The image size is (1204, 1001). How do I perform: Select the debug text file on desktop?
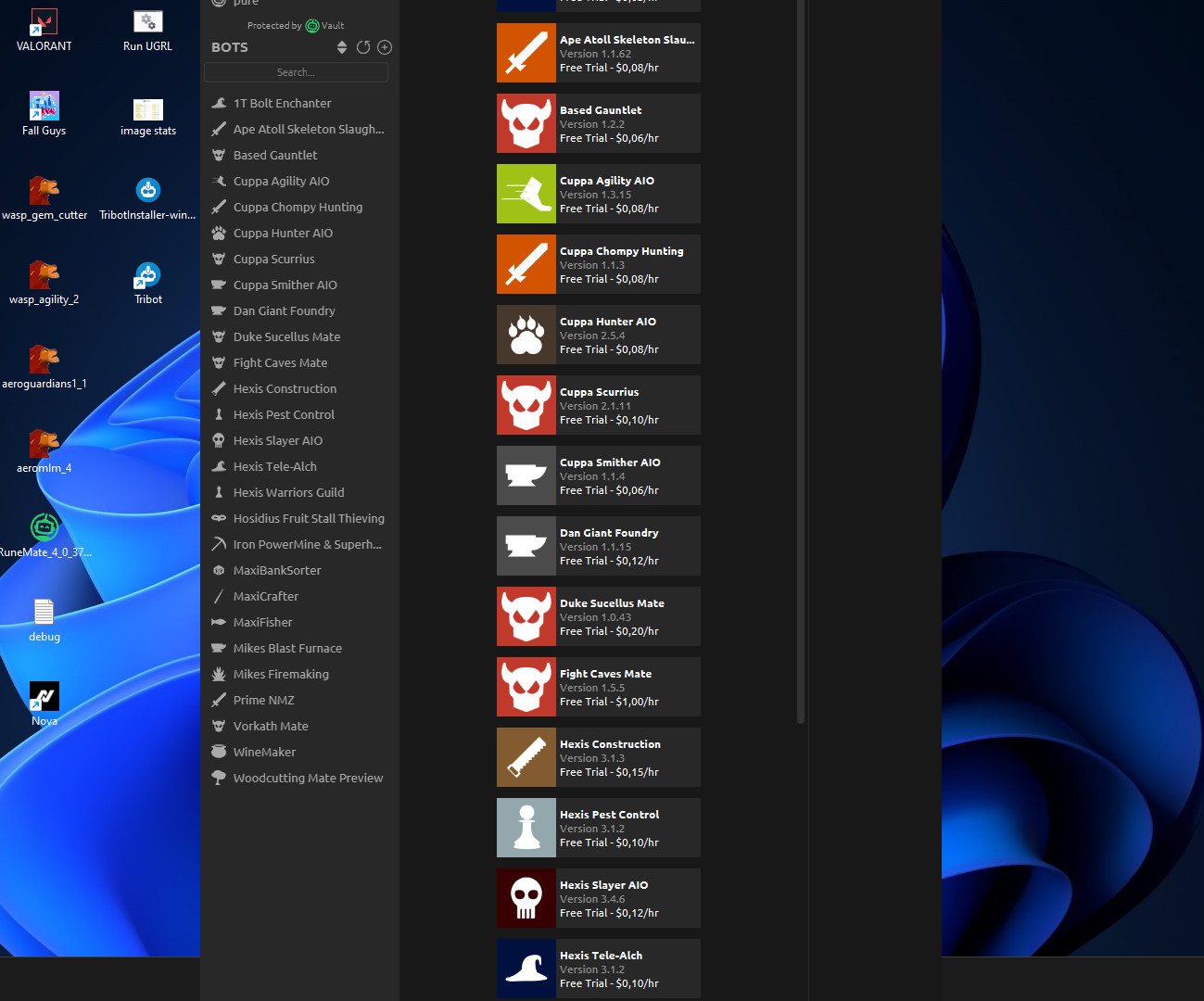pyautogui.click(x=44, y=621)
